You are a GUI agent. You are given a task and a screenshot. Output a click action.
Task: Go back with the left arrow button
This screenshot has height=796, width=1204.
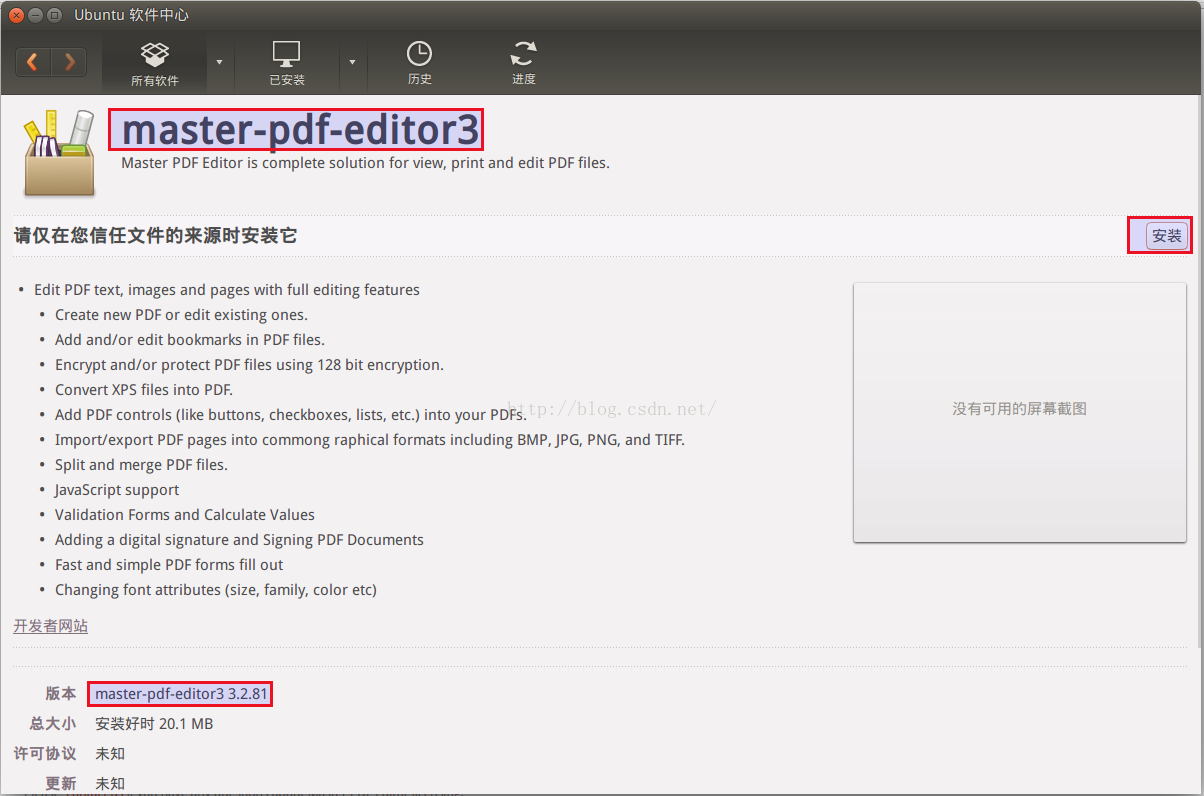(x=33, y=62)
